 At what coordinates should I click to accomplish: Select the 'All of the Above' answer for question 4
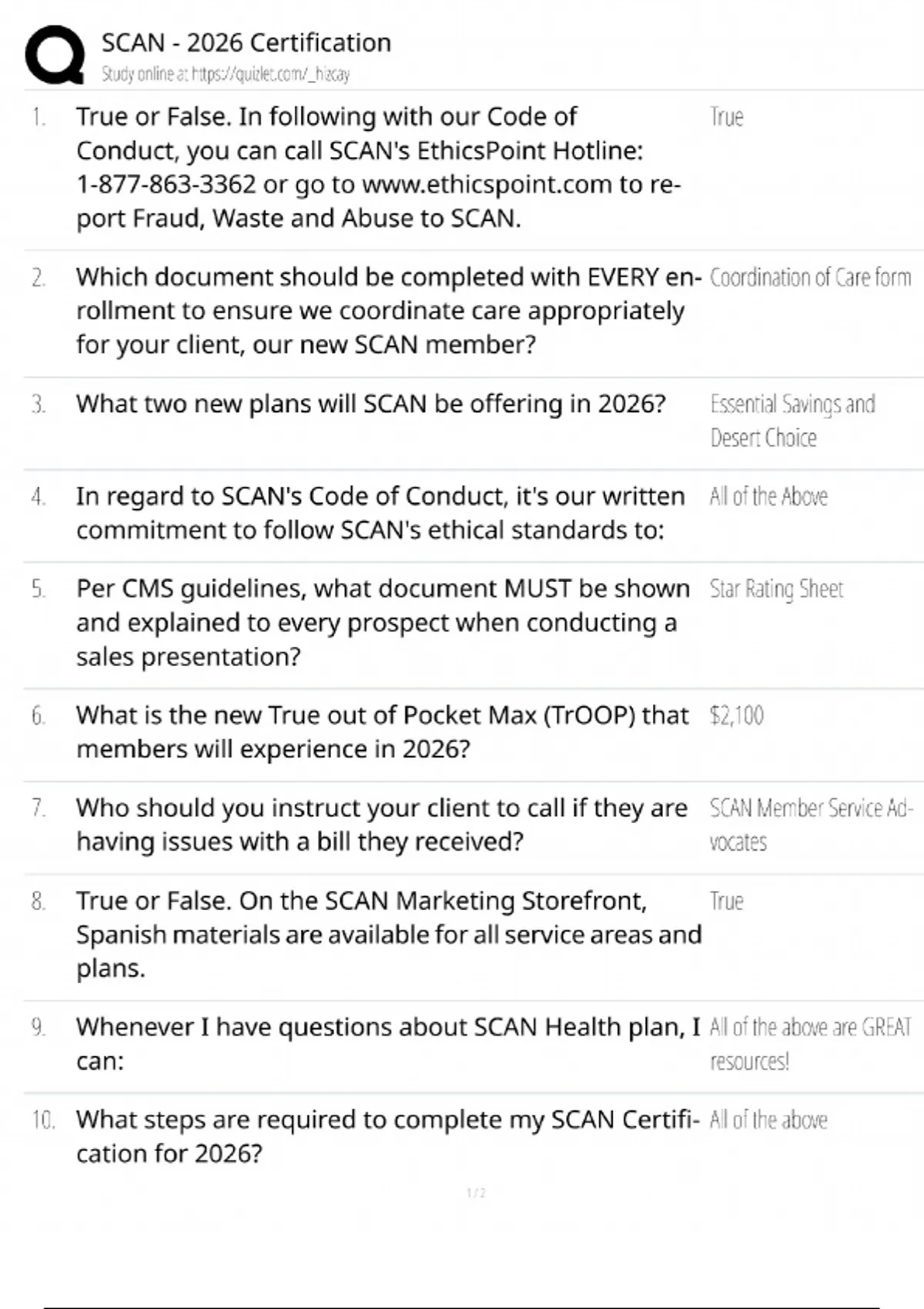tap(768, 497)
